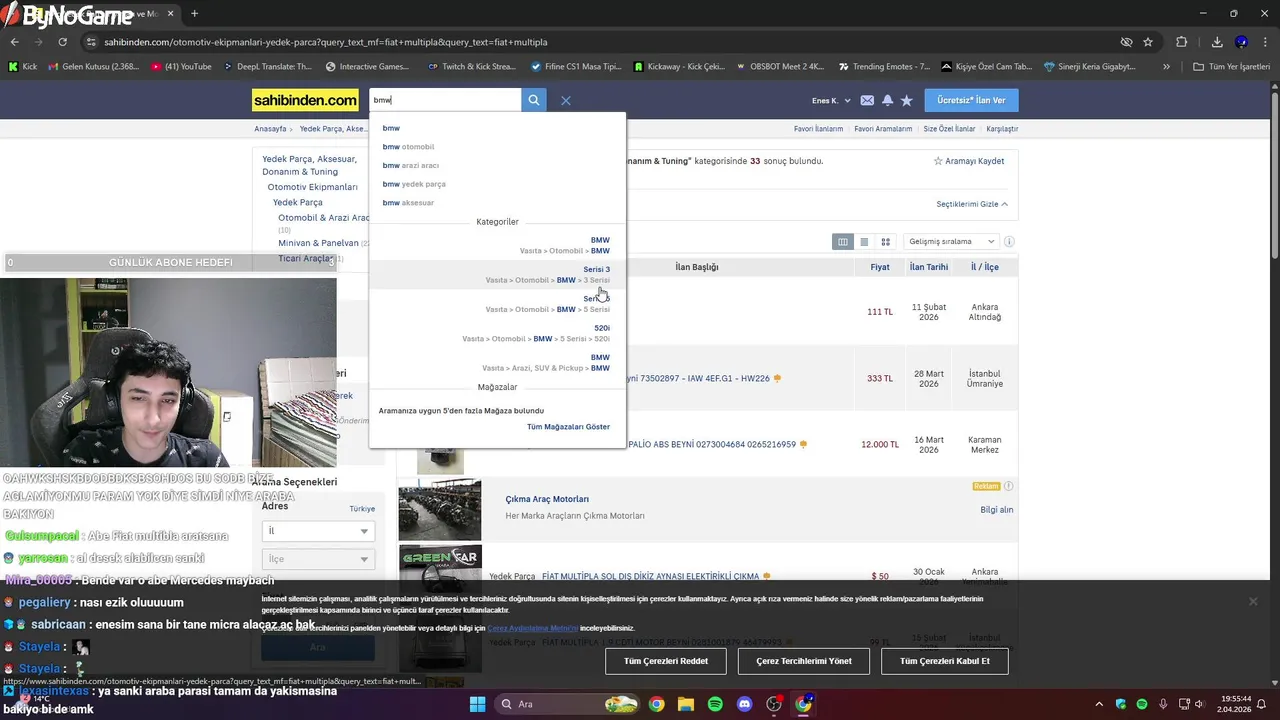Open the browser downloads icon

(1217, 42)
